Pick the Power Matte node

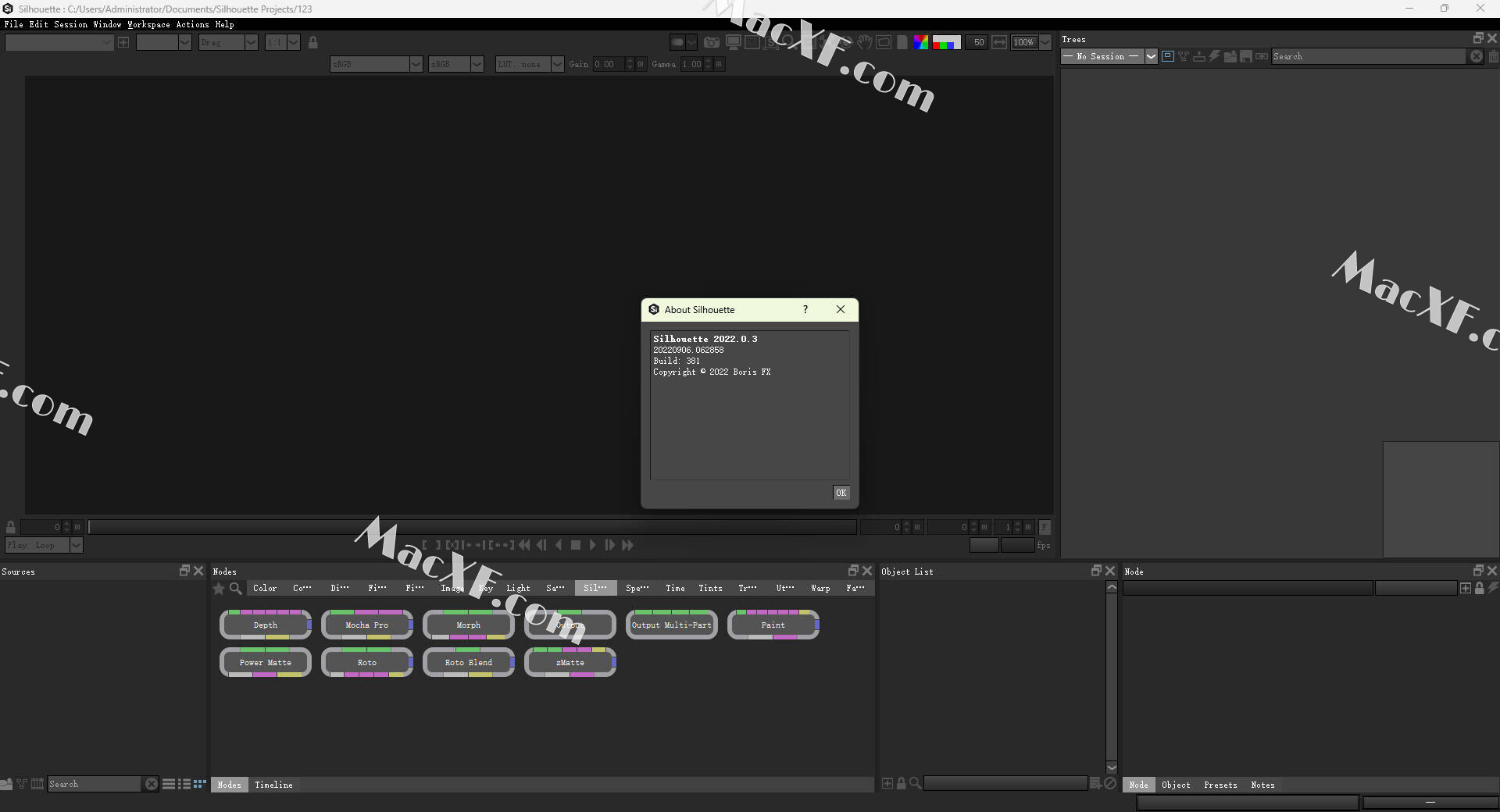tap(265, 662)
